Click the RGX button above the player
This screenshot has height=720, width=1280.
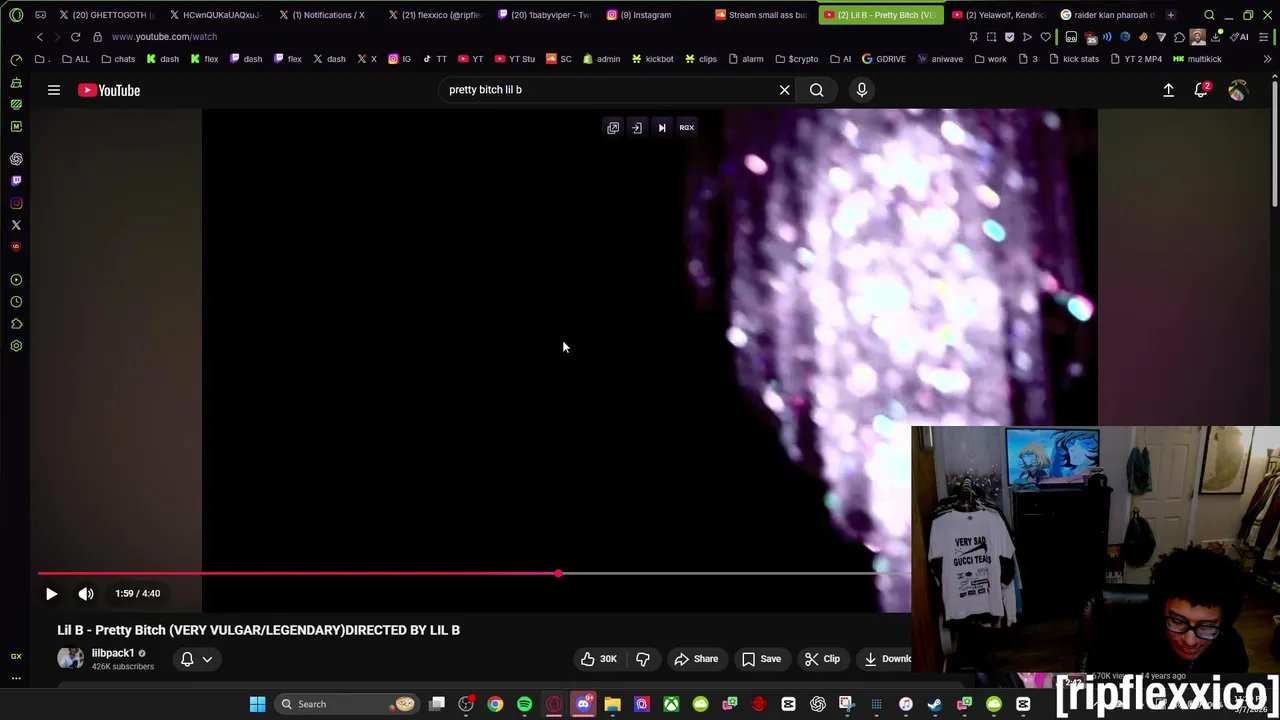(x=686, y=128)
